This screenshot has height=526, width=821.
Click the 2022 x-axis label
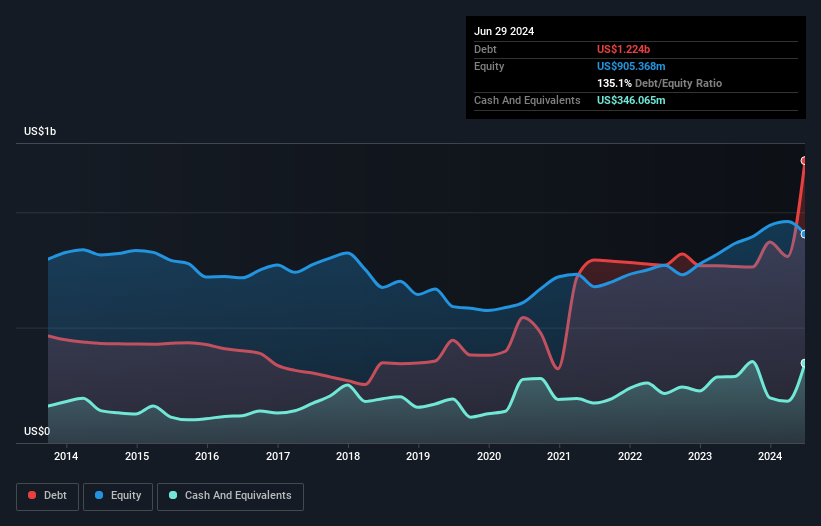(x=629, y=456)
